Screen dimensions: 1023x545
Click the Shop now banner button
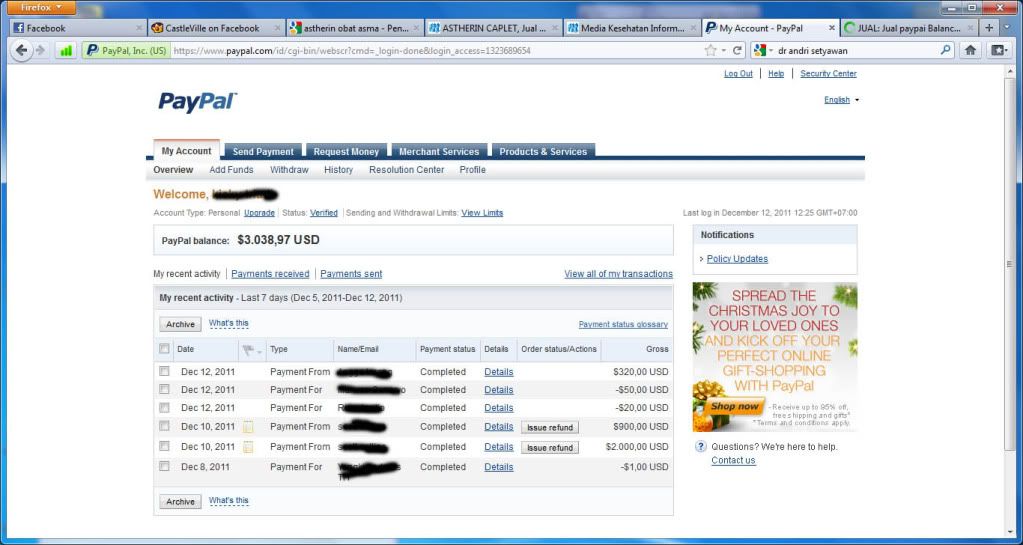pyautogui.click(x=735, y=406)
